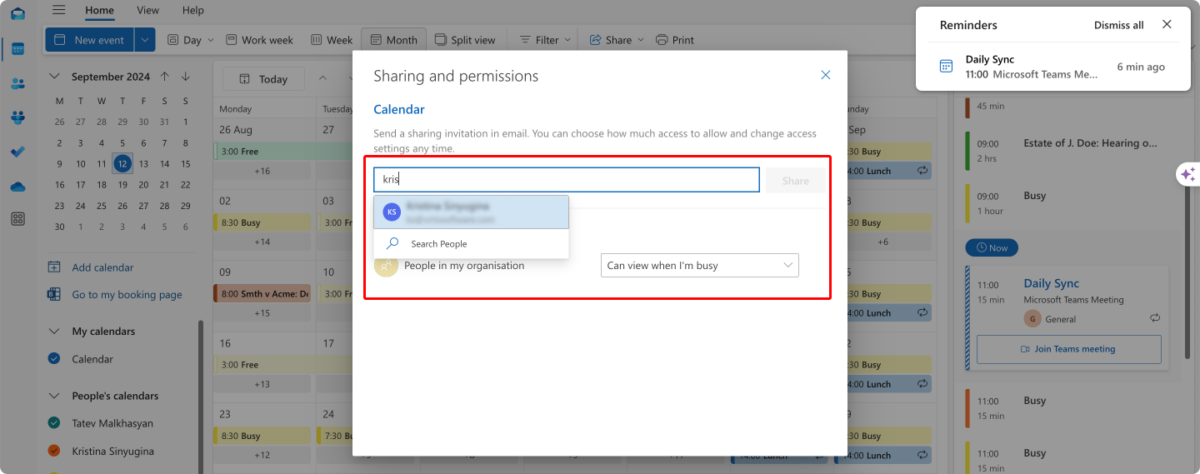Go to previous month with up arrow
Image resolution: width=1200 pixels, height=474 pixels.
(165, 77)
